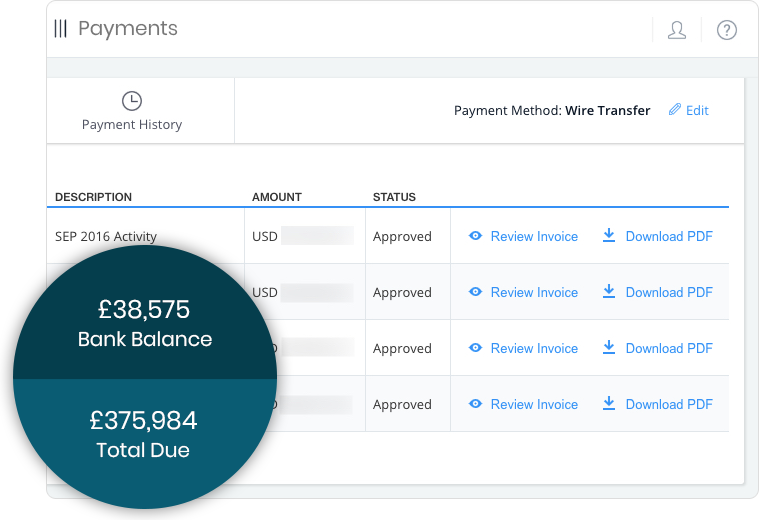
Task: Click the £375,984 Total Due figure
Action: pos(143,420)
